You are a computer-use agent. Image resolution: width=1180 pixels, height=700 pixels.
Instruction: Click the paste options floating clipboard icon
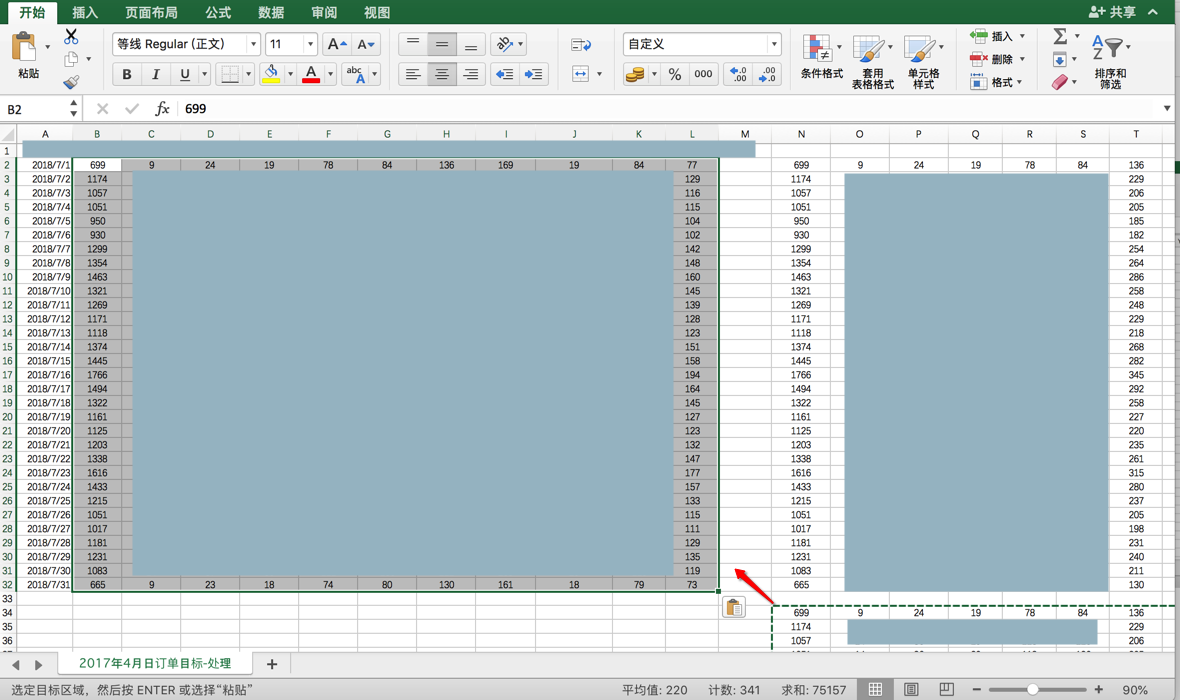point(734,607)
